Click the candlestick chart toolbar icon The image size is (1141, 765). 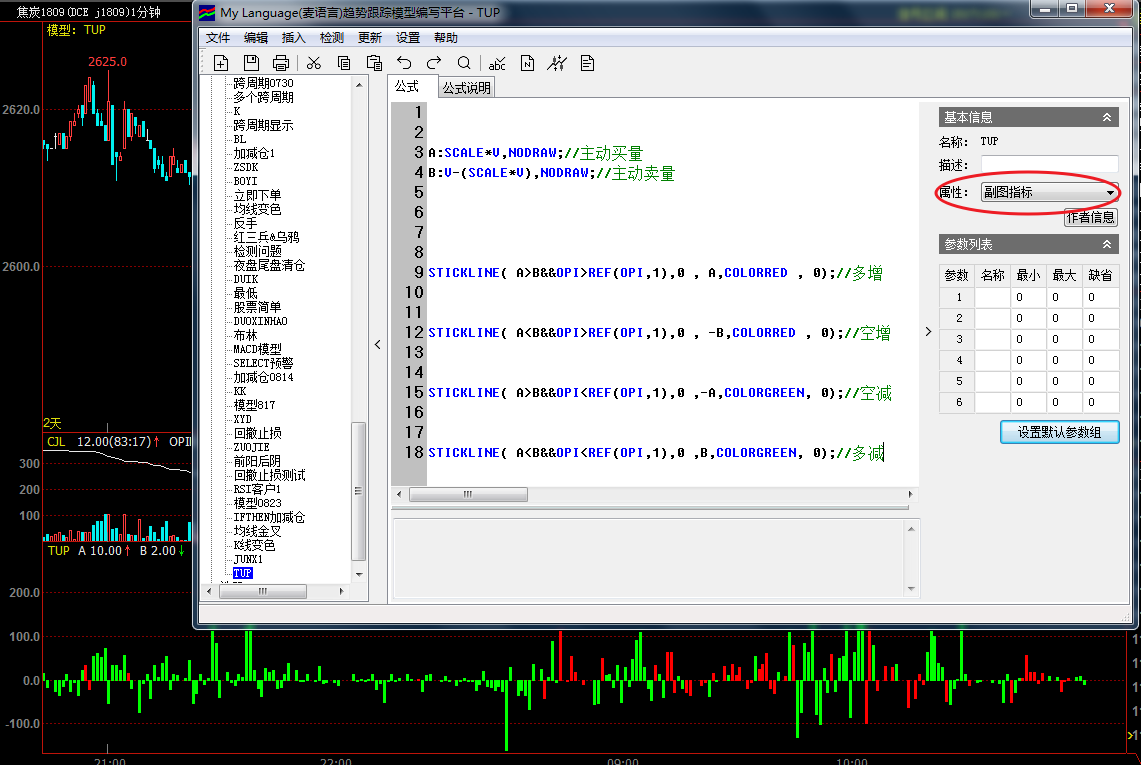coord(557,63)
